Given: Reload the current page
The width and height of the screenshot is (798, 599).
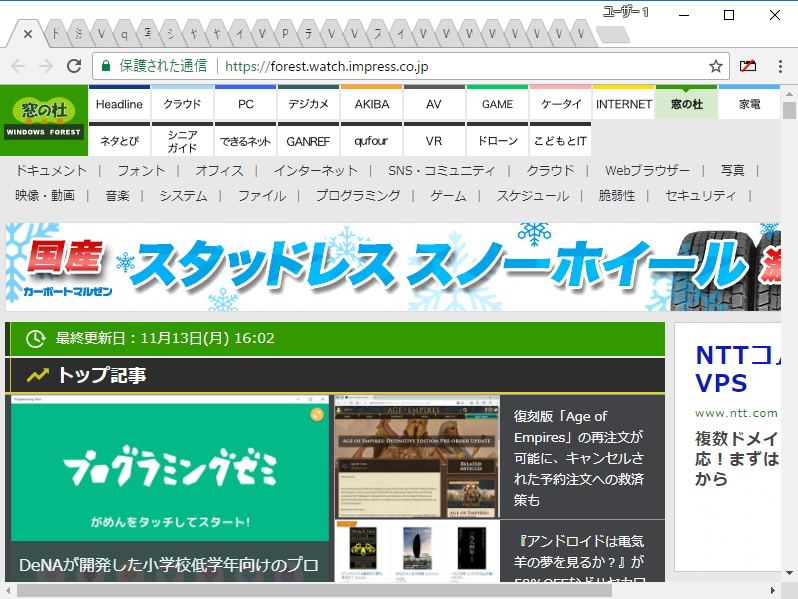Looking at the screenshot, I should coord(74,66).
